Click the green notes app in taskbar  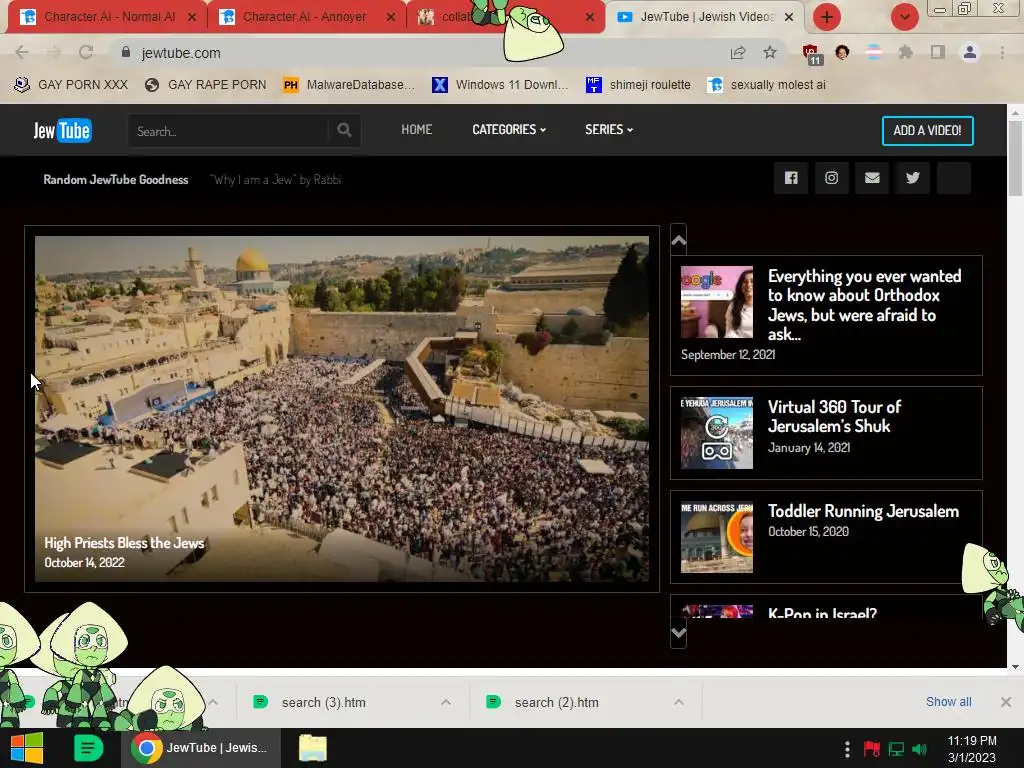[x=88, y=748]
